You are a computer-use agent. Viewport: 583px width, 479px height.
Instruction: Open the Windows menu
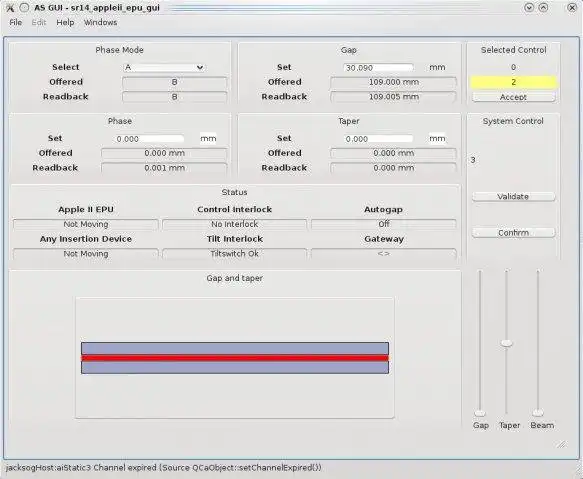100,22
